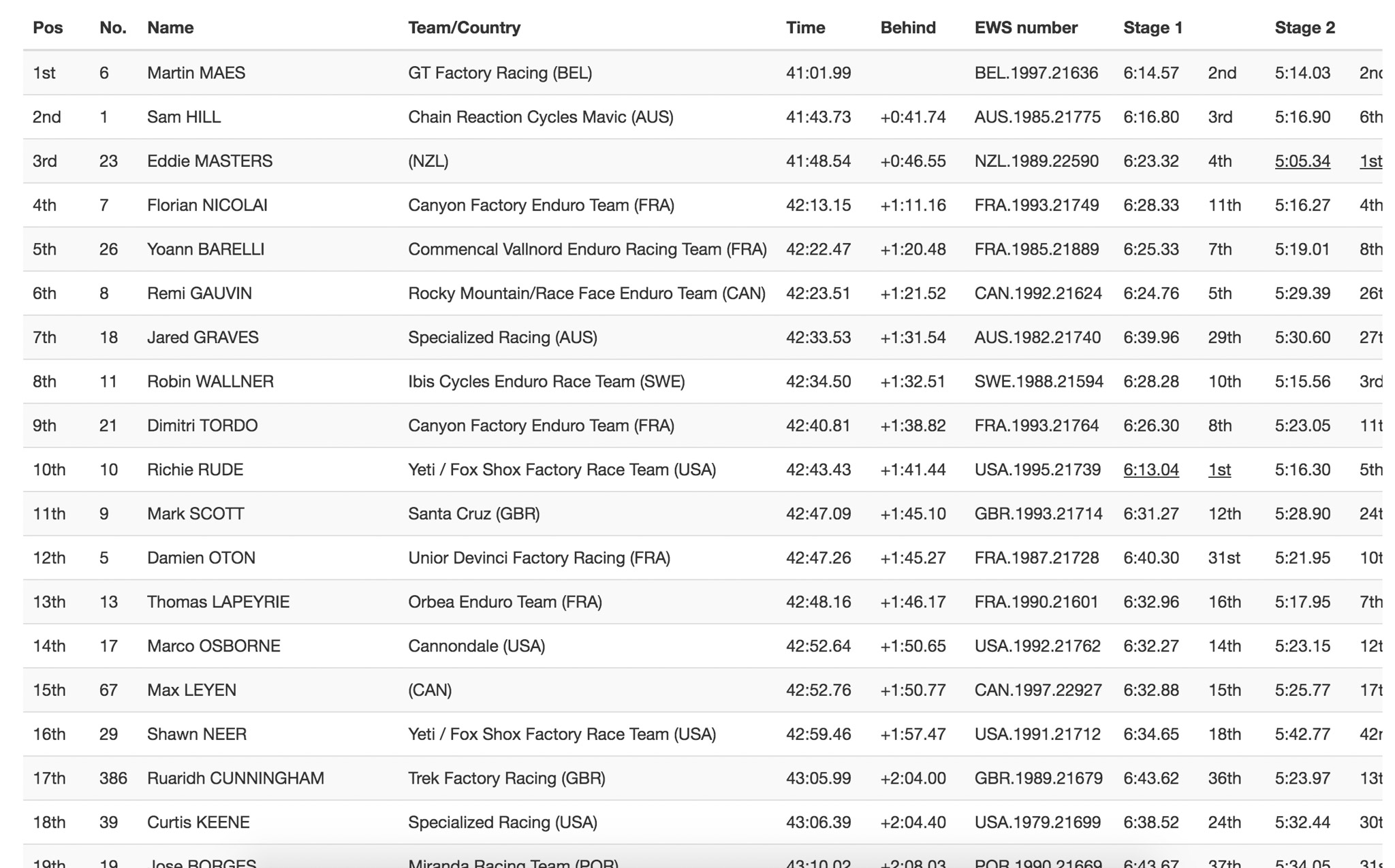1395x868 pixels.
Task: Click the Time column header
Action: click(805, 28)
